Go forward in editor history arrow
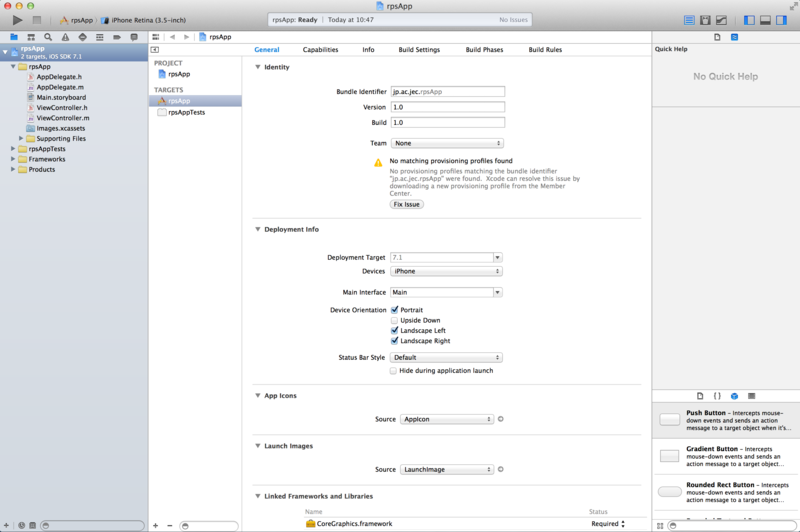This screenshot has width=800, height=532. pyautogui.click(x=187, y=37)
